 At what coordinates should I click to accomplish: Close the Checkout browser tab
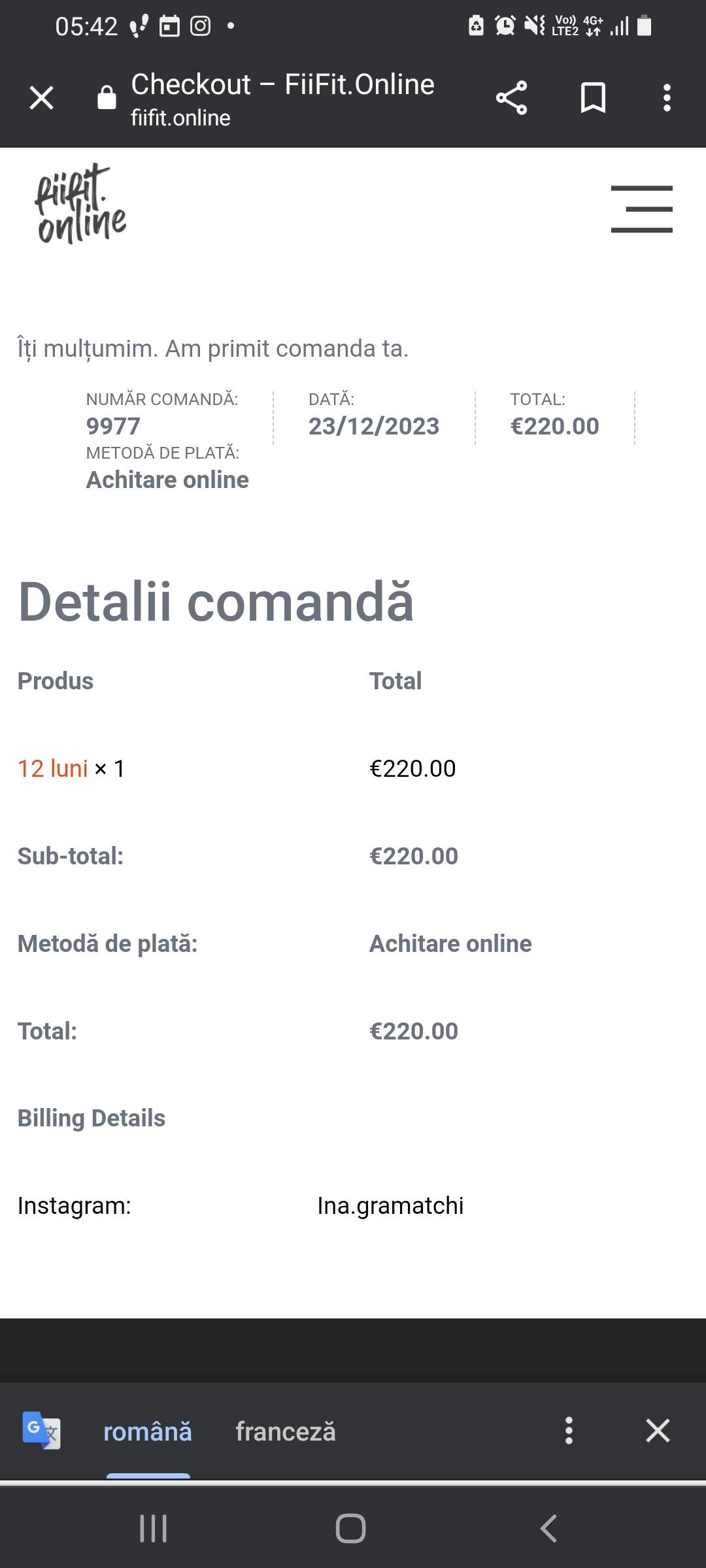point(41,98)
